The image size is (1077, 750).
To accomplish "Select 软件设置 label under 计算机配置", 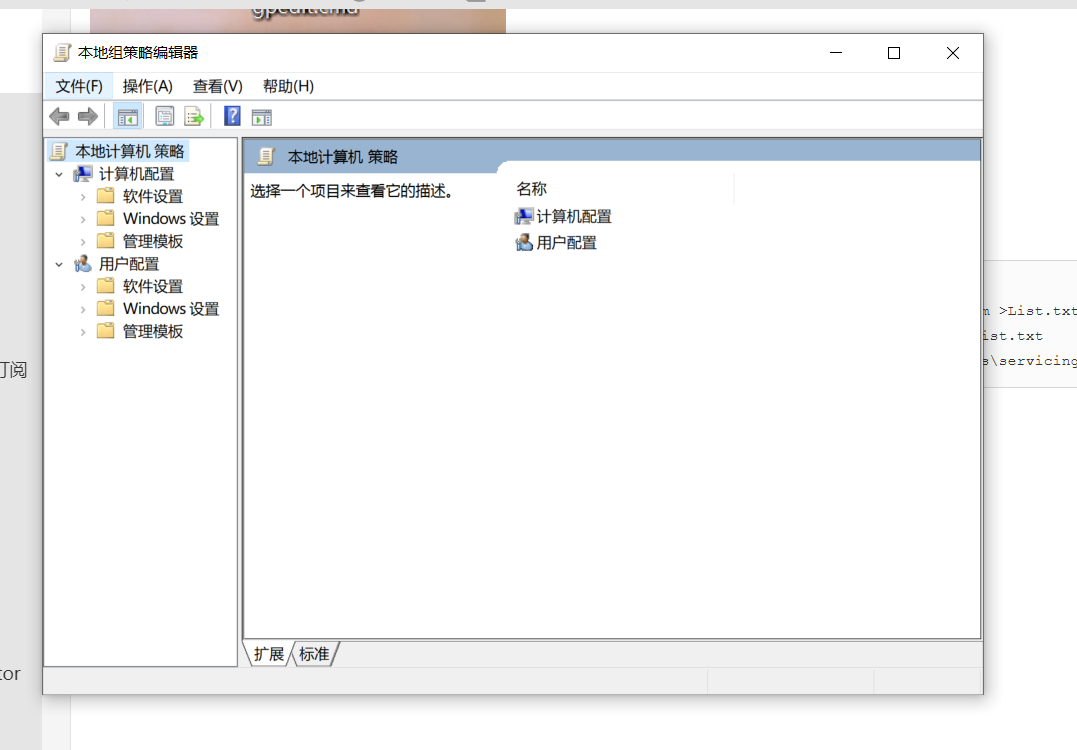I will point(153,196).
